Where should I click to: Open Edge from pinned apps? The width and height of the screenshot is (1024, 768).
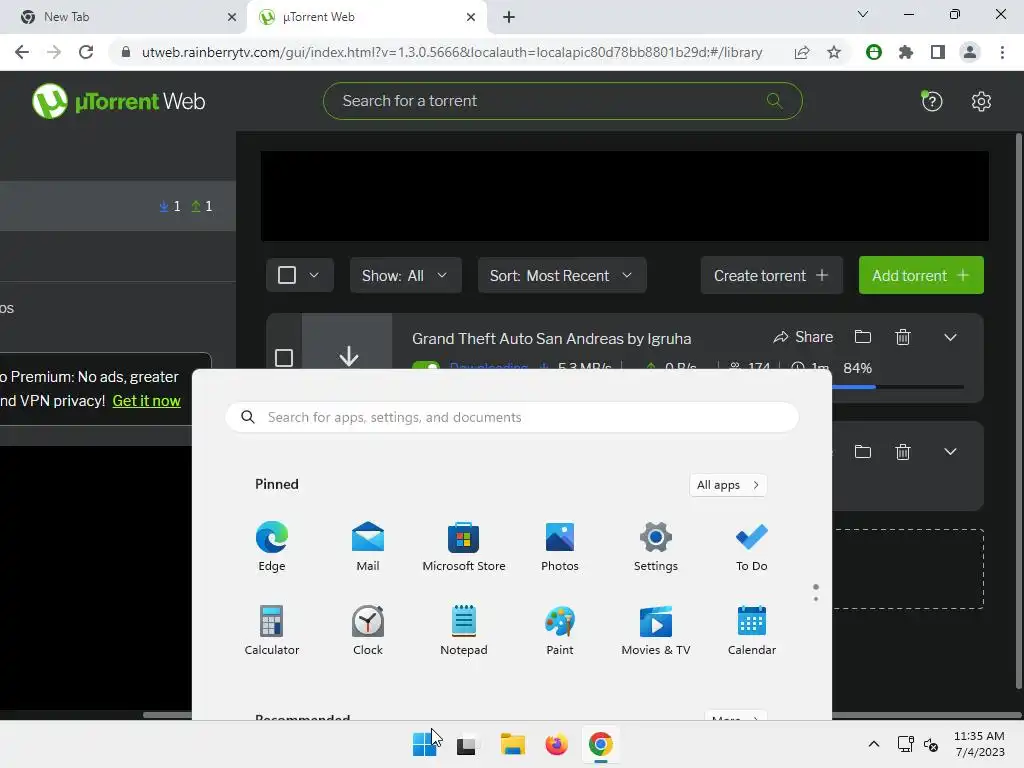(272, 547)
